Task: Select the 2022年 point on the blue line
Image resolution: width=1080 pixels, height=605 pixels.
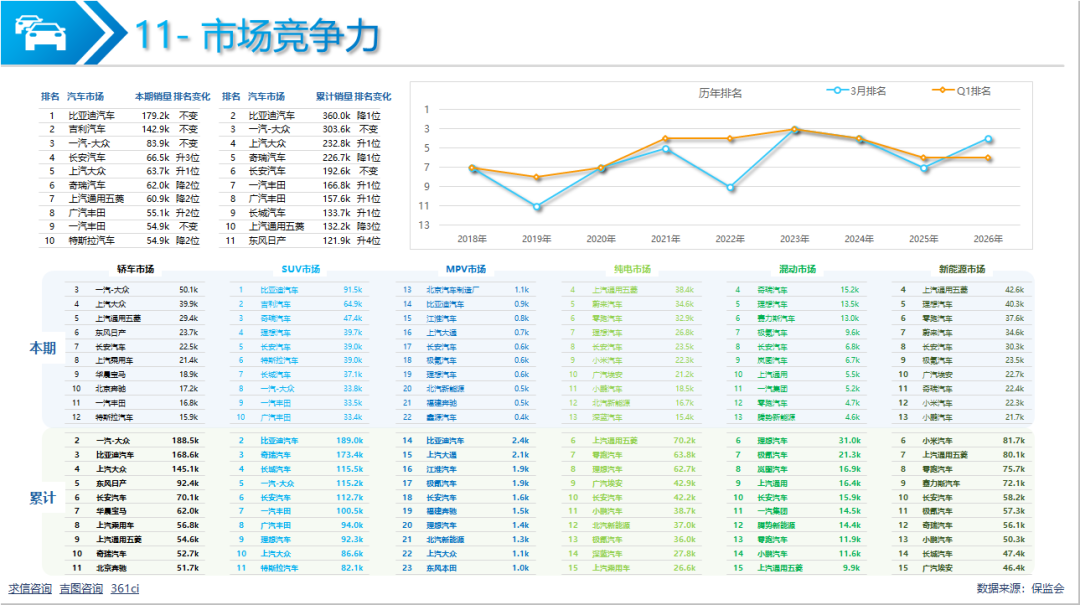Action: coord(730,187)
